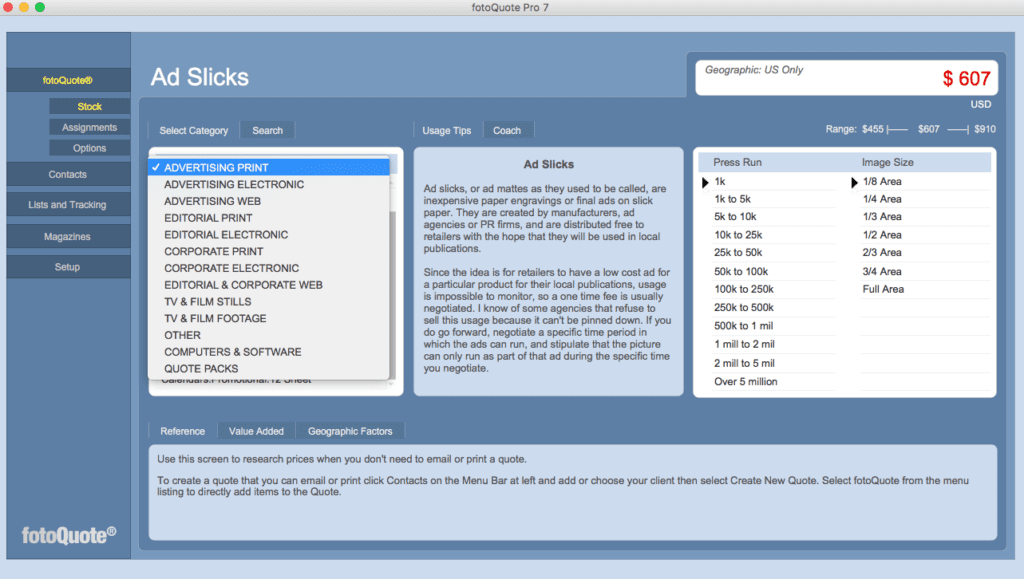Select the 50k to 100k press run
Viewport: 1024px width, 579px height.
tap(741, 272)
